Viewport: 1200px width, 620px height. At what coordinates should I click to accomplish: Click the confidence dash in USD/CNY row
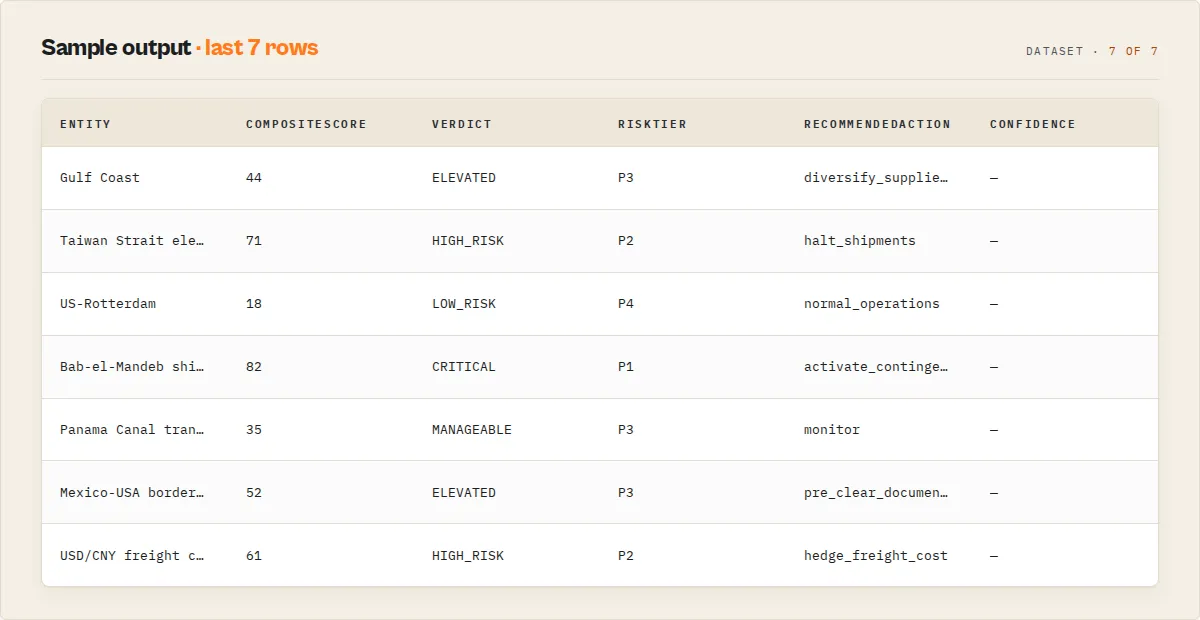tap(994, 556)
